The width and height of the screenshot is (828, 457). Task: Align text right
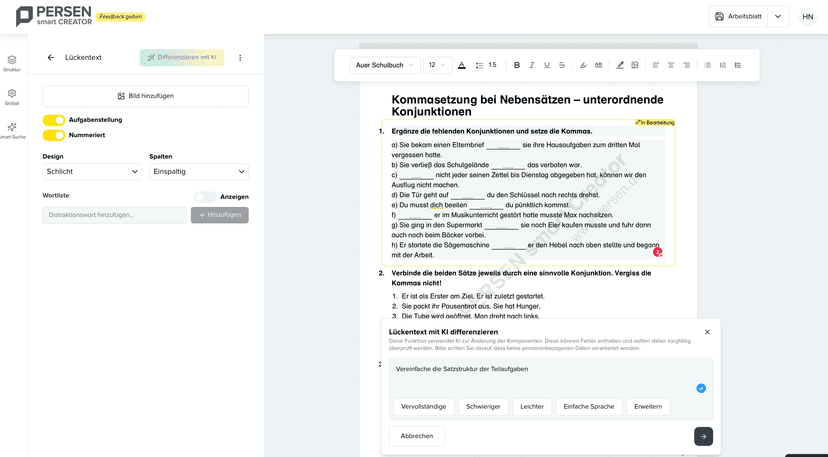(x=686, y=65)
